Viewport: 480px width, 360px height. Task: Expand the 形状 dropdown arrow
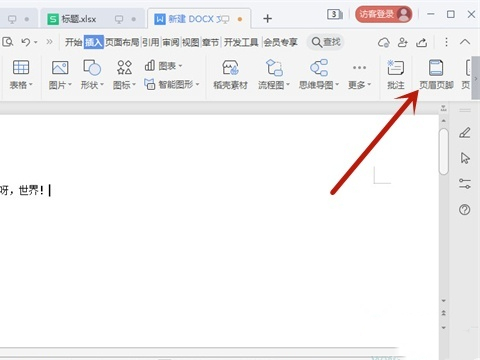[102, 85]
